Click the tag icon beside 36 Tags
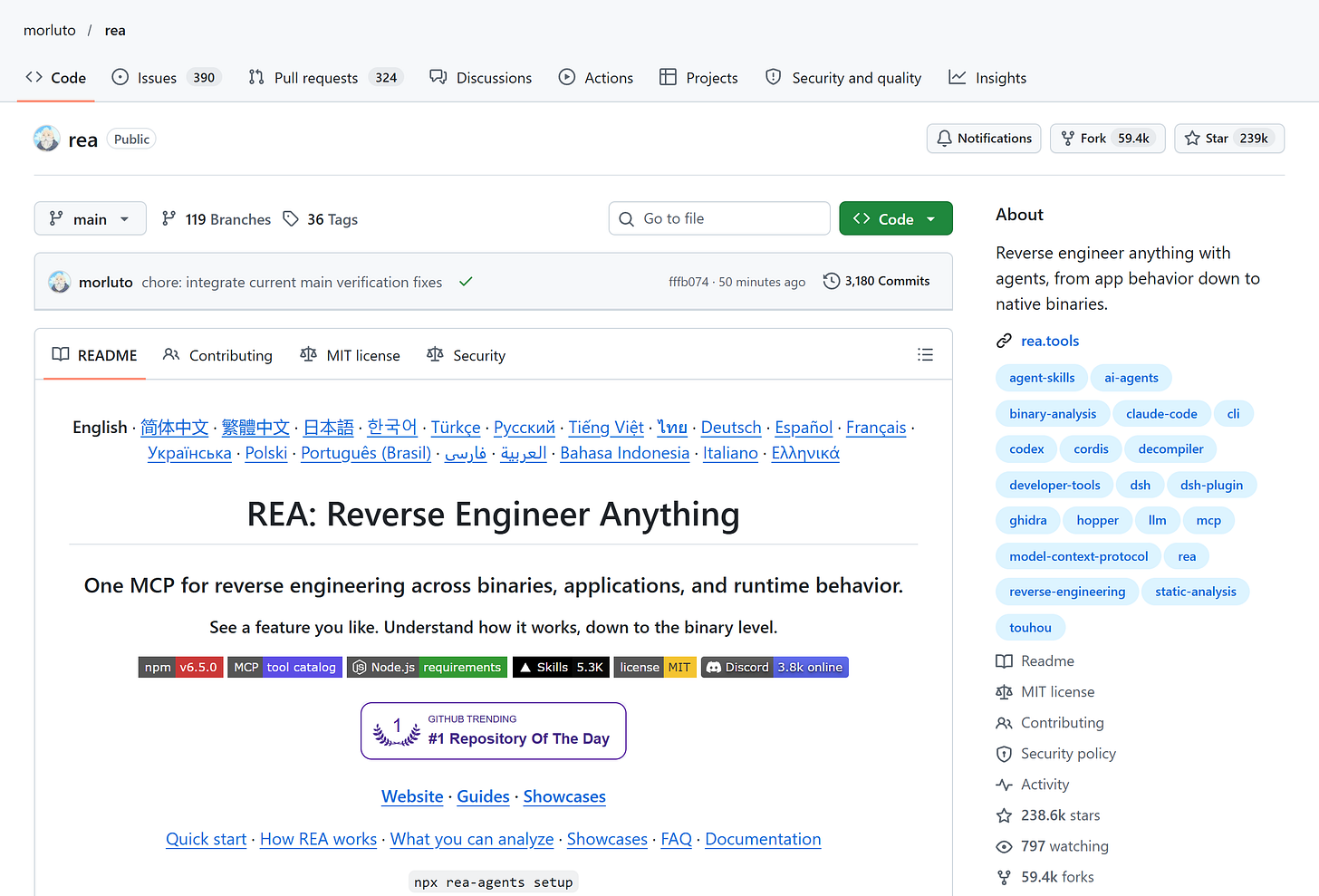The height and width of the screenshot is (896, 1319). [291, 218]
